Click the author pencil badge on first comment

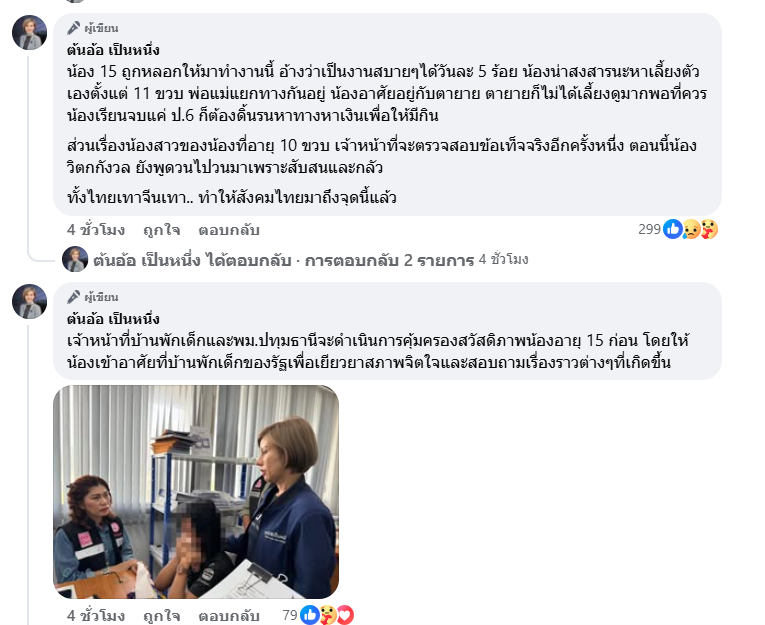tap(74, 28)
